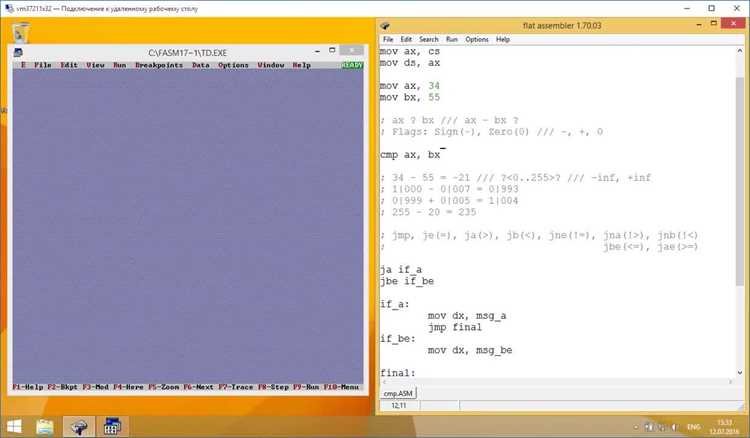Viewport: 750px width, 438px height.
Task: Open the Edit menu in flat assembler
Action: 406,39
